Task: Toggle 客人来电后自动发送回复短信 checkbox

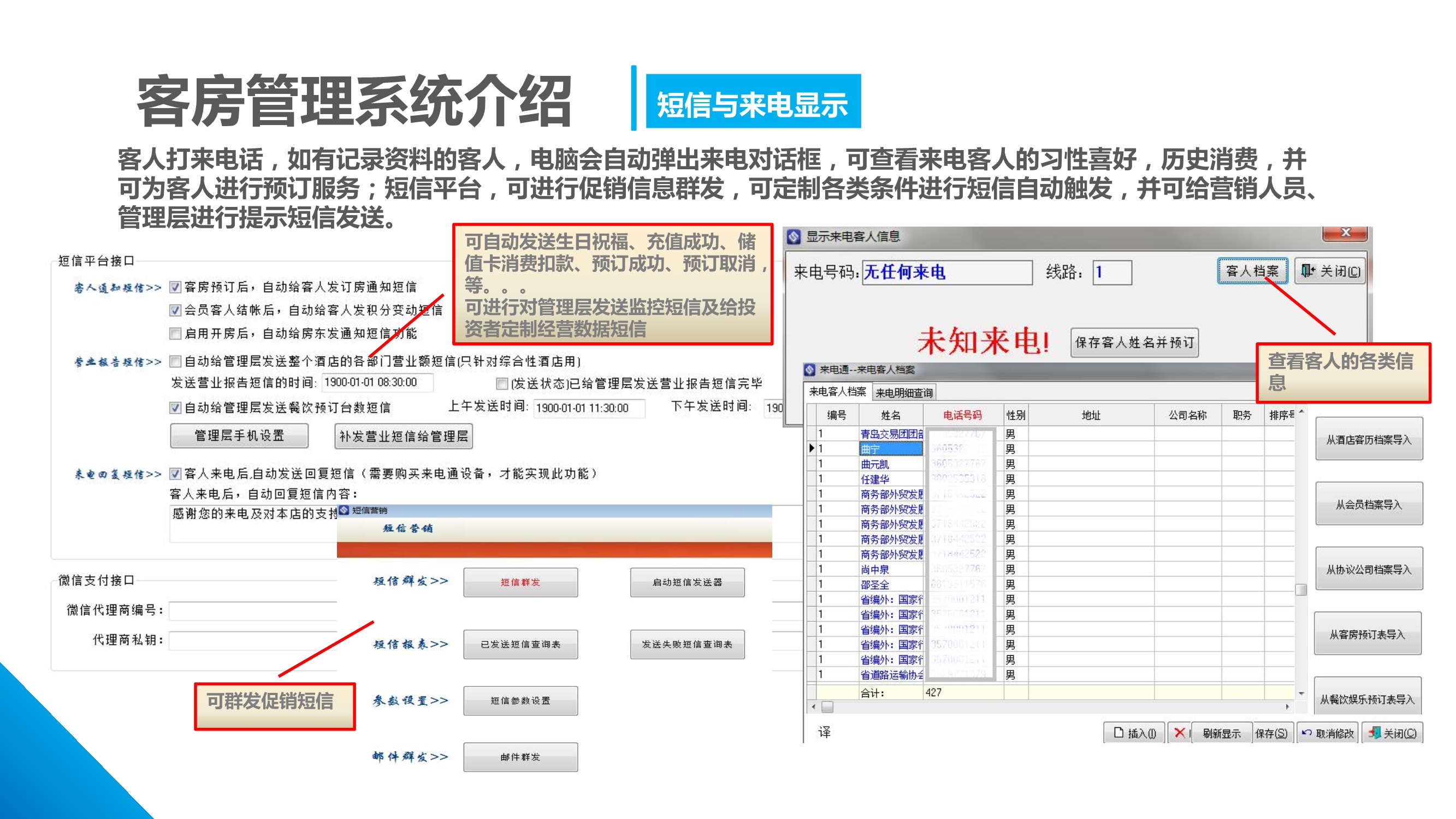Action: pyautogui.click(x=176, y=473)
